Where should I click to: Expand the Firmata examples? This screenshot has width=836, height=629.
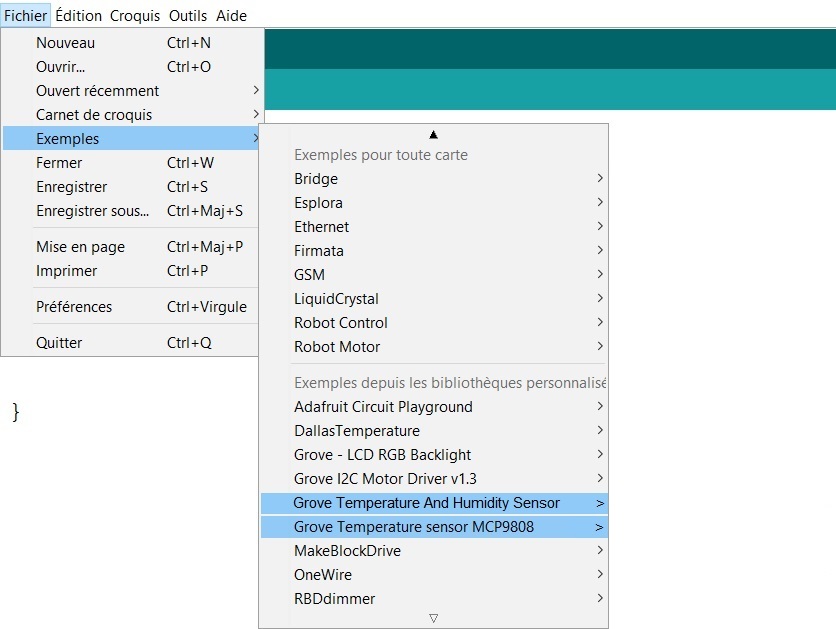(x=434, y=251)
